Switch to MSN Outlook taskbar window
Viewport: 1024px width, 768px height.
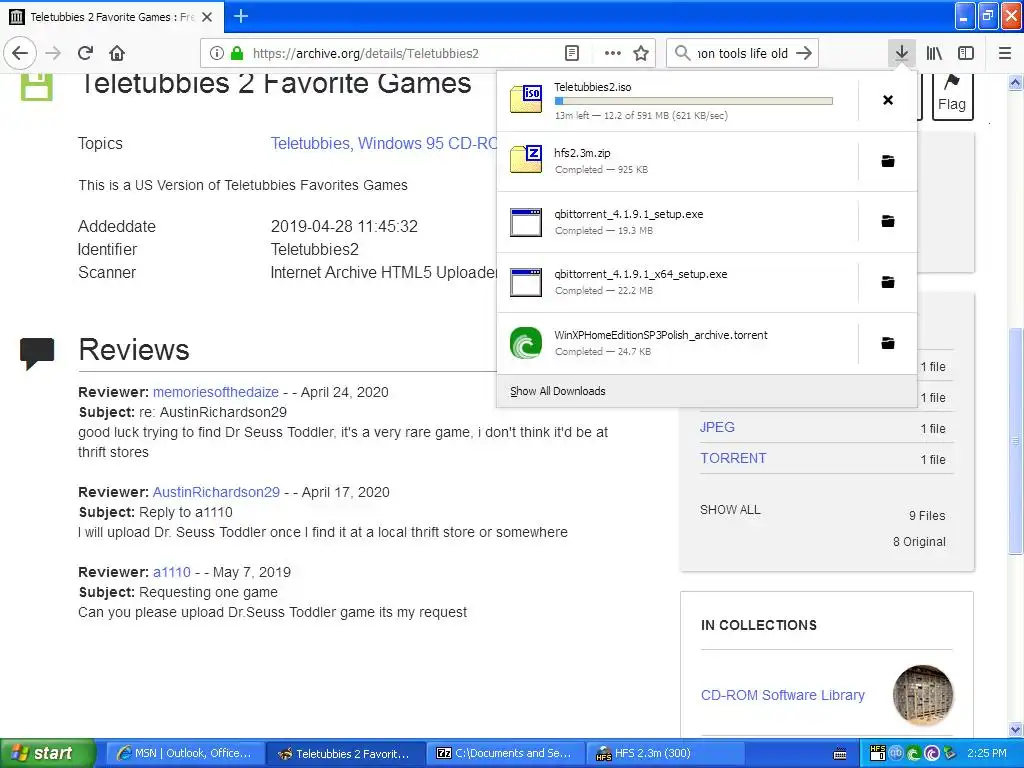point(184,753)
